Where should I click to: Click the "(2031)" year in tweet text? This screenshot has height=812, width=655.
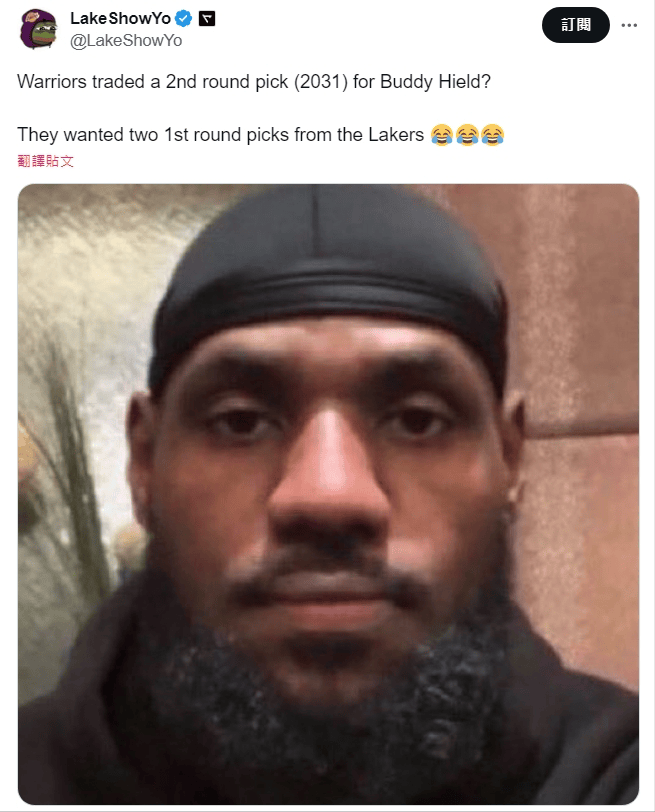click(321, 82)
